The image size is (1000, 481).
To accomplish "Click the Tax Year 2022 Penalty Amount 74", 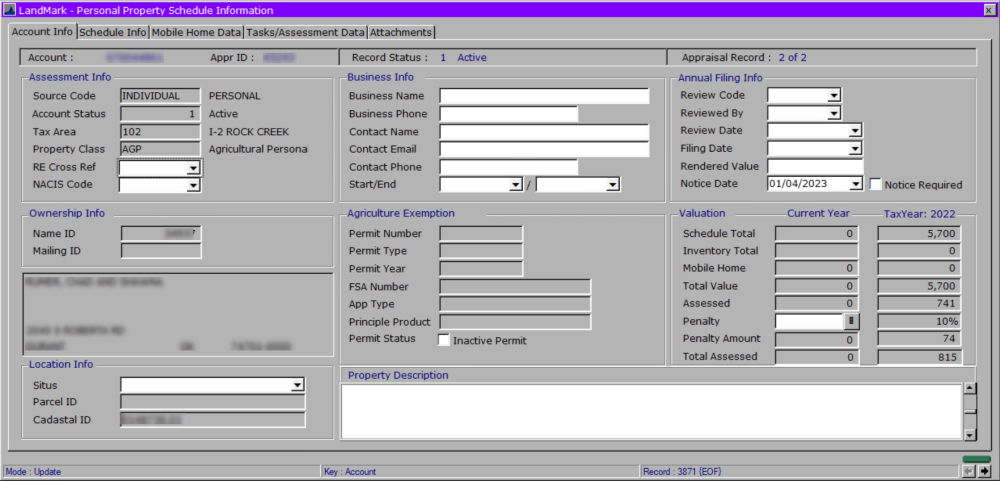I will click(919, 339).
